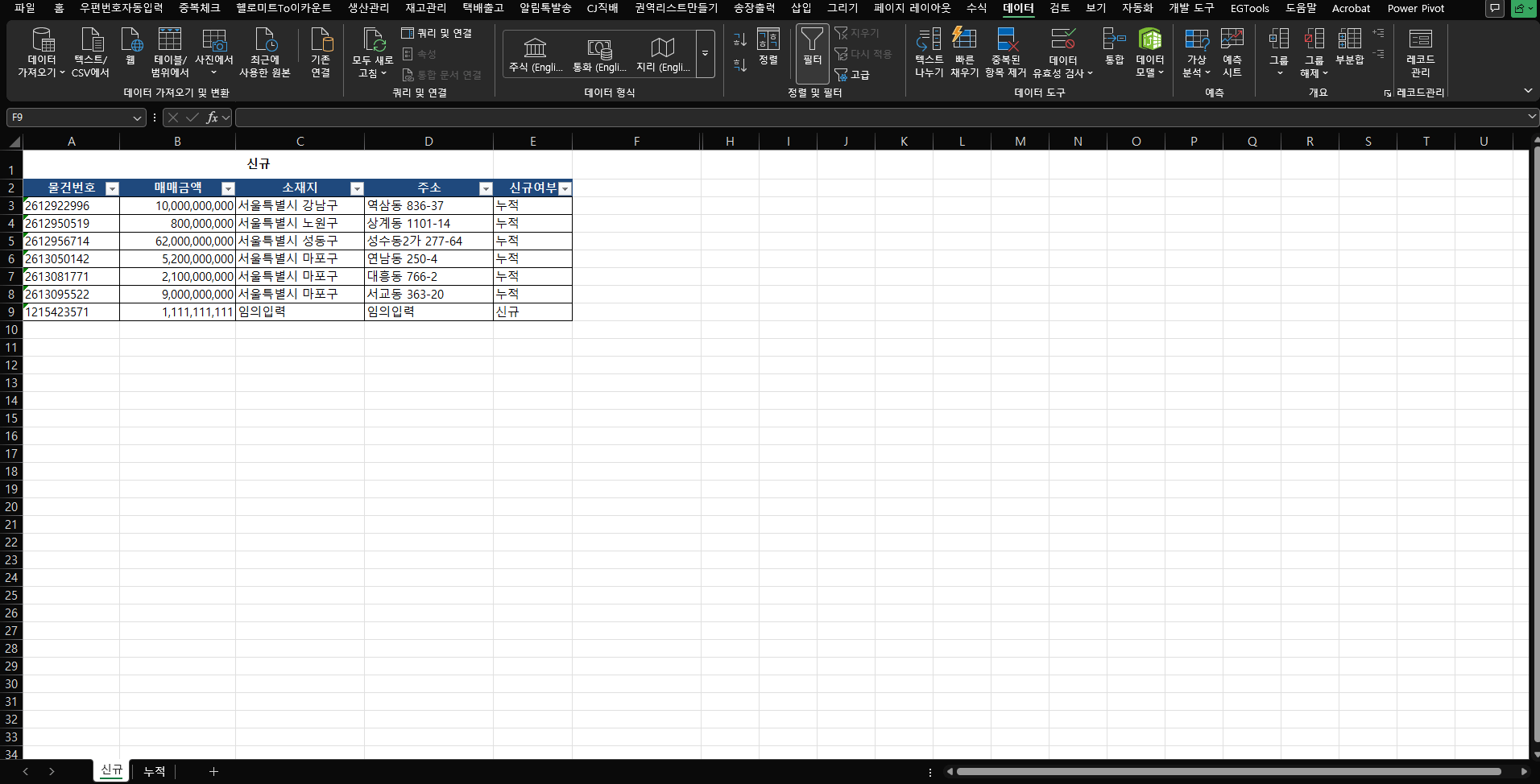Add a new sheet with plus button
This screenshot has height=784, width=1540.
[213, 771]
